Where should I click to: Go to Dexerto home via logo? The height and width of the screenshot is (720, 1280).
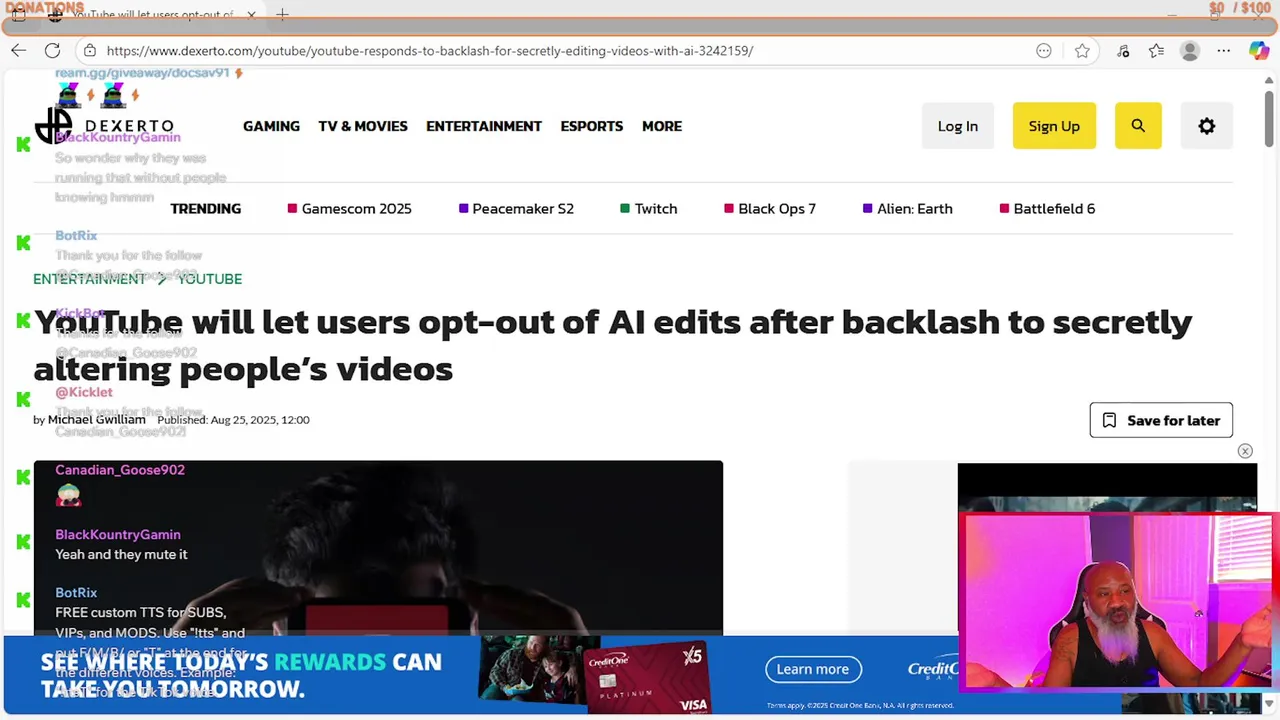pos(104,126)
